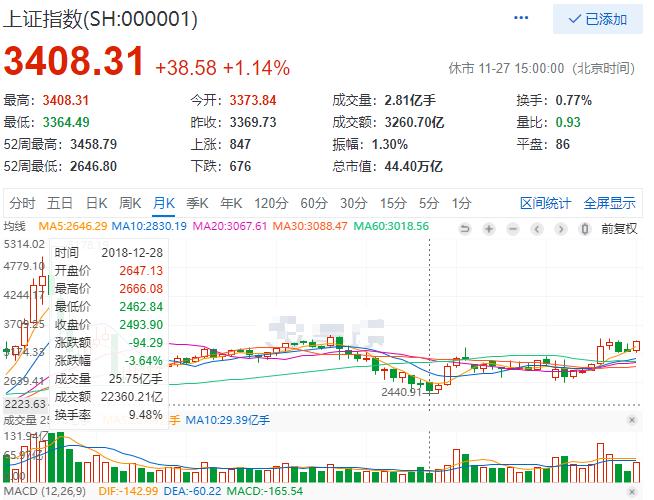Click the 成交额 value 3260.70亿
654x500 pixels.
pyautogui.click(x=414, y=122)
